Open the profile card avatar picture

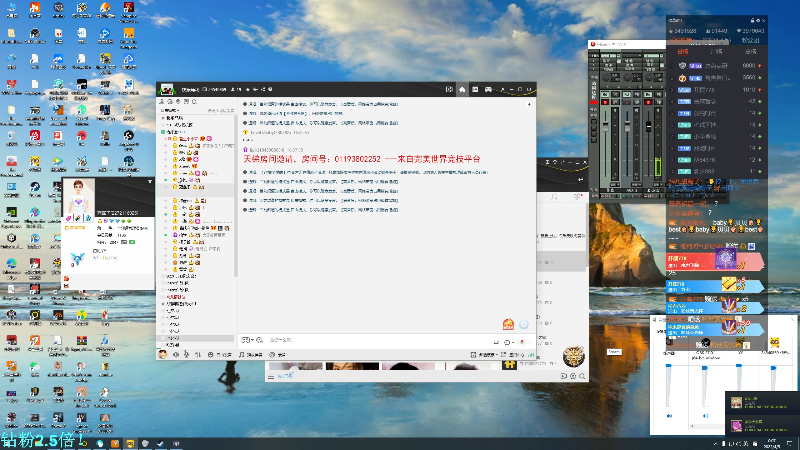click(79, 196)
